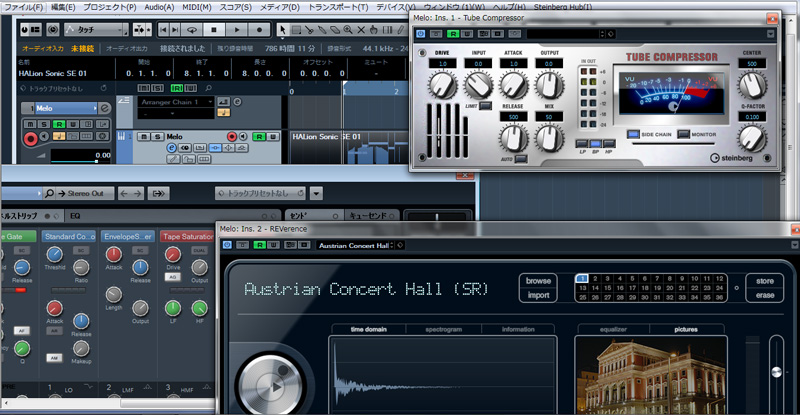Open the プロジェクト(P) menu
The height and width of the screenshot is (415, 800).
coord(110,7)
